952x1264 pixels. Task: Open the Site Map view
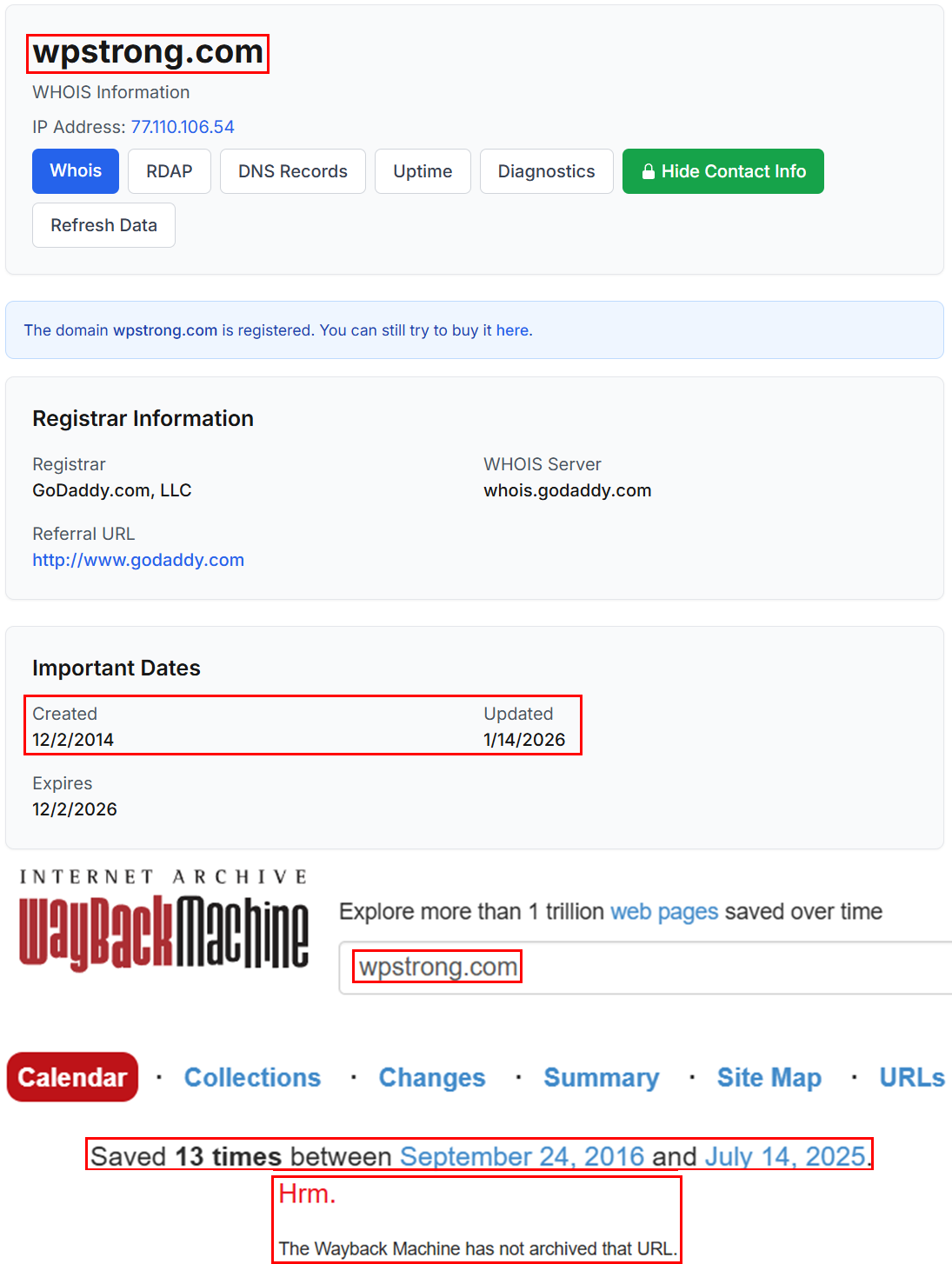tap(768, 1077)
